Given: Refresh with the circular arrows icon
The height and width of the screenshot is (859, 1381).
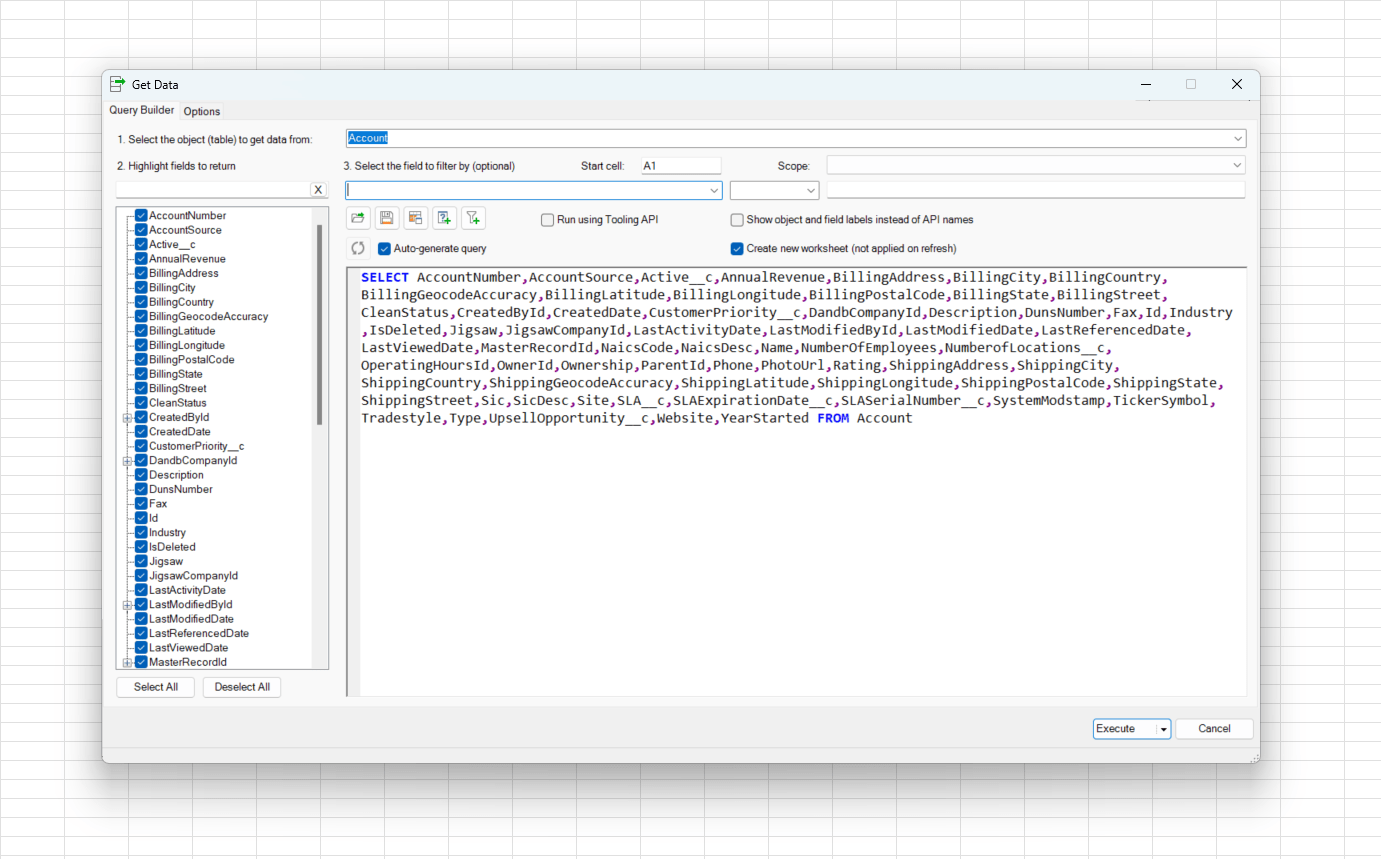Looking at the screenshot, I should click(358, 248).
